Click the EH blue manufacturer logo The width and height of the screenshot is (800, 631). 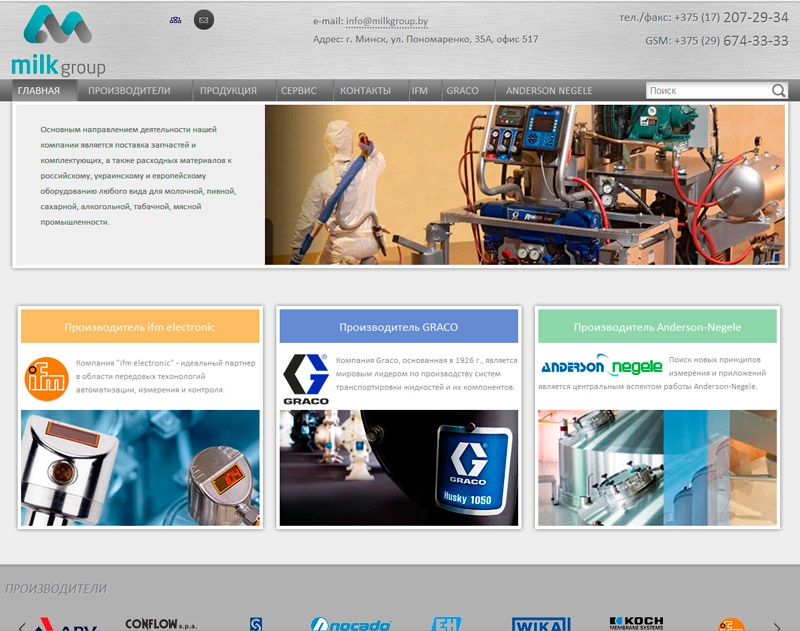[446, 624]
